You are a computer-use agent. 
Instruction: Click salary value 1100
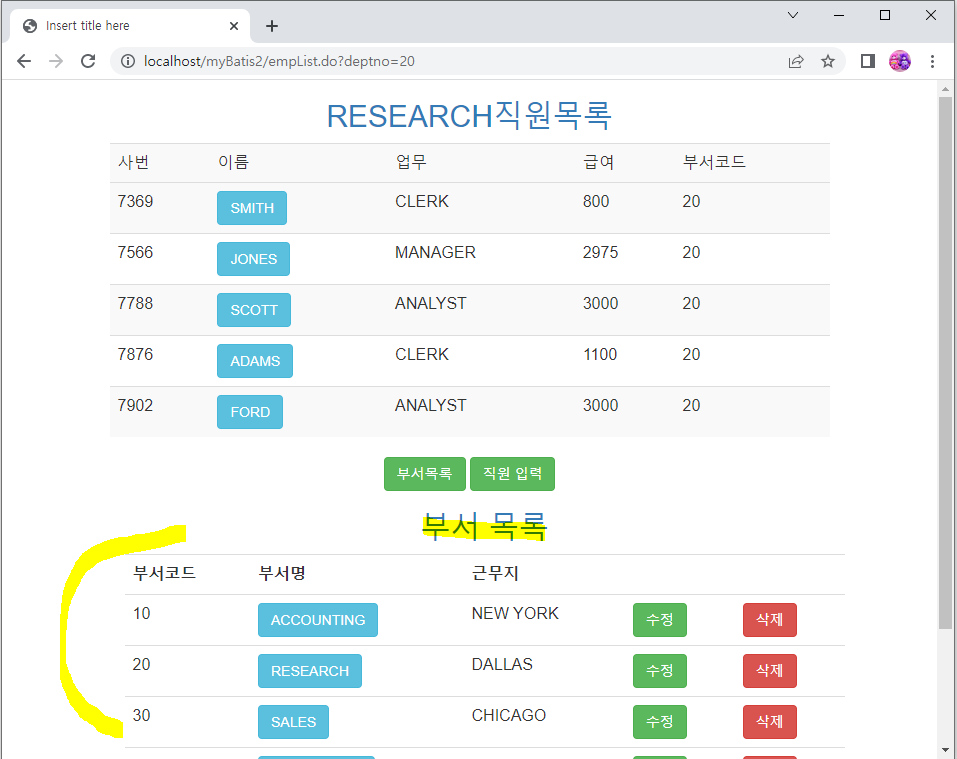[x=600, y=354]
